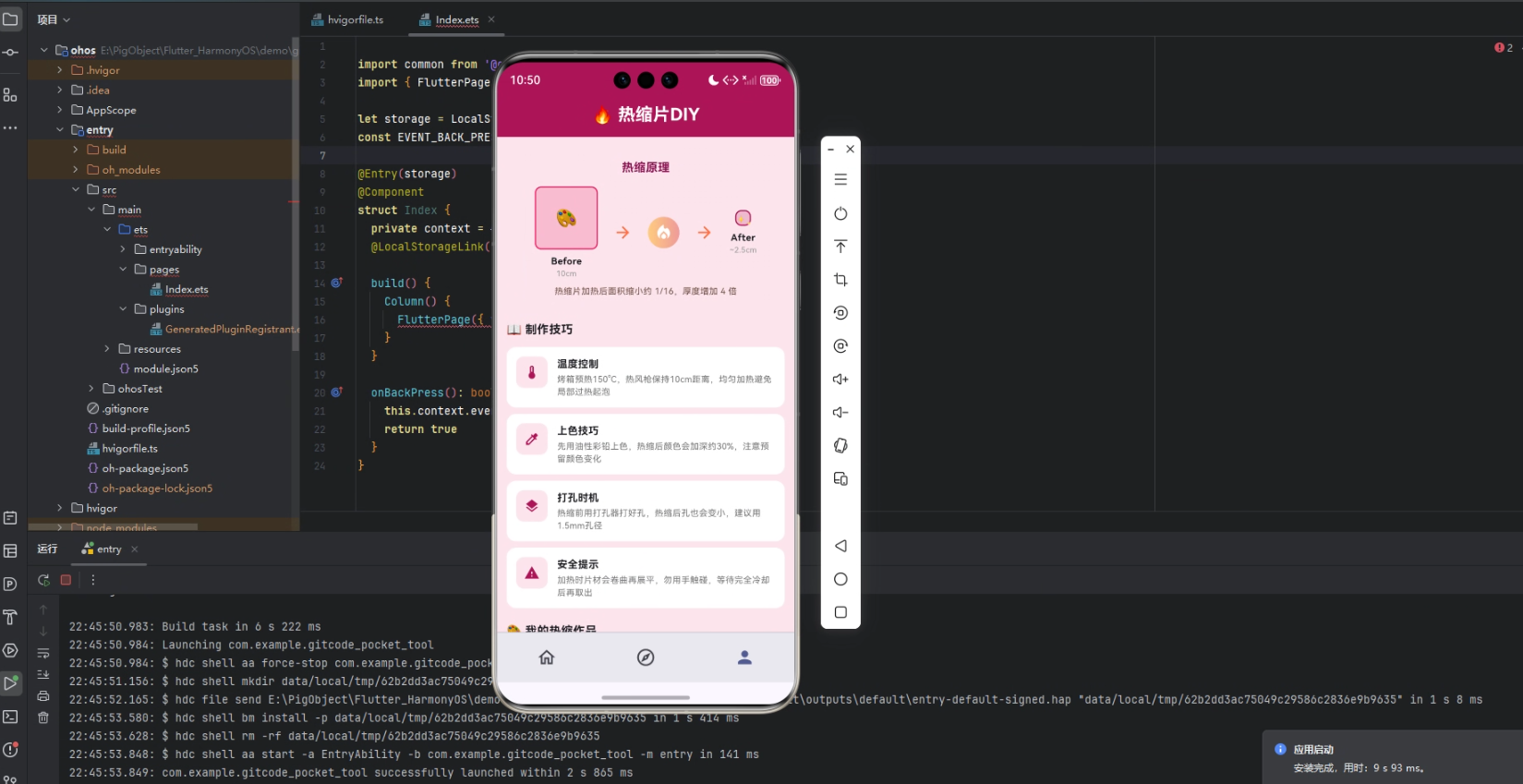The image size is (1523, 784).
Task: Collapse the pages folder
Action: pyautogui.click(x=123, y=270)
